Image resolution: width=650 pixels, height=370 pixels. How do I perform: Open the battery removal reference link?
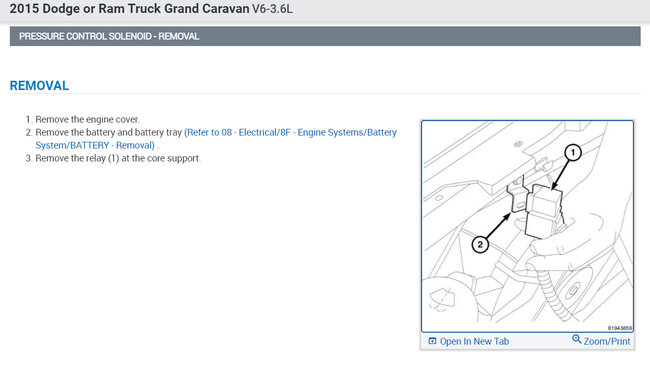[216, 139]
